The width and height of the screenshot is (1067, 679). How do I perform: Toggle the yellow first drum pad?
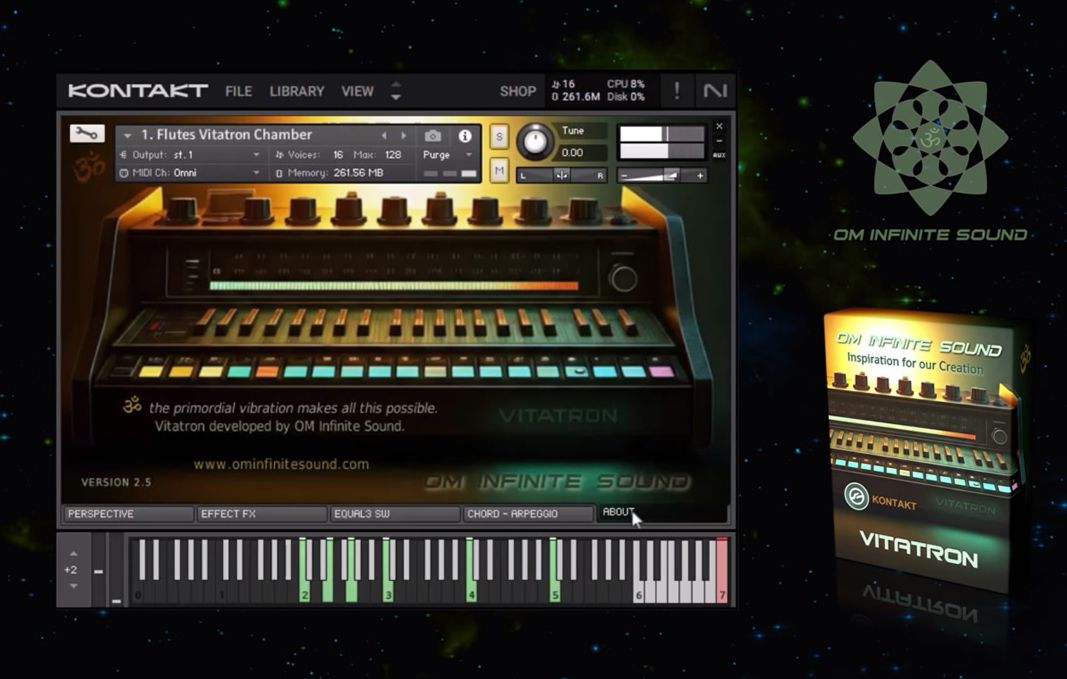coord(151,371)
